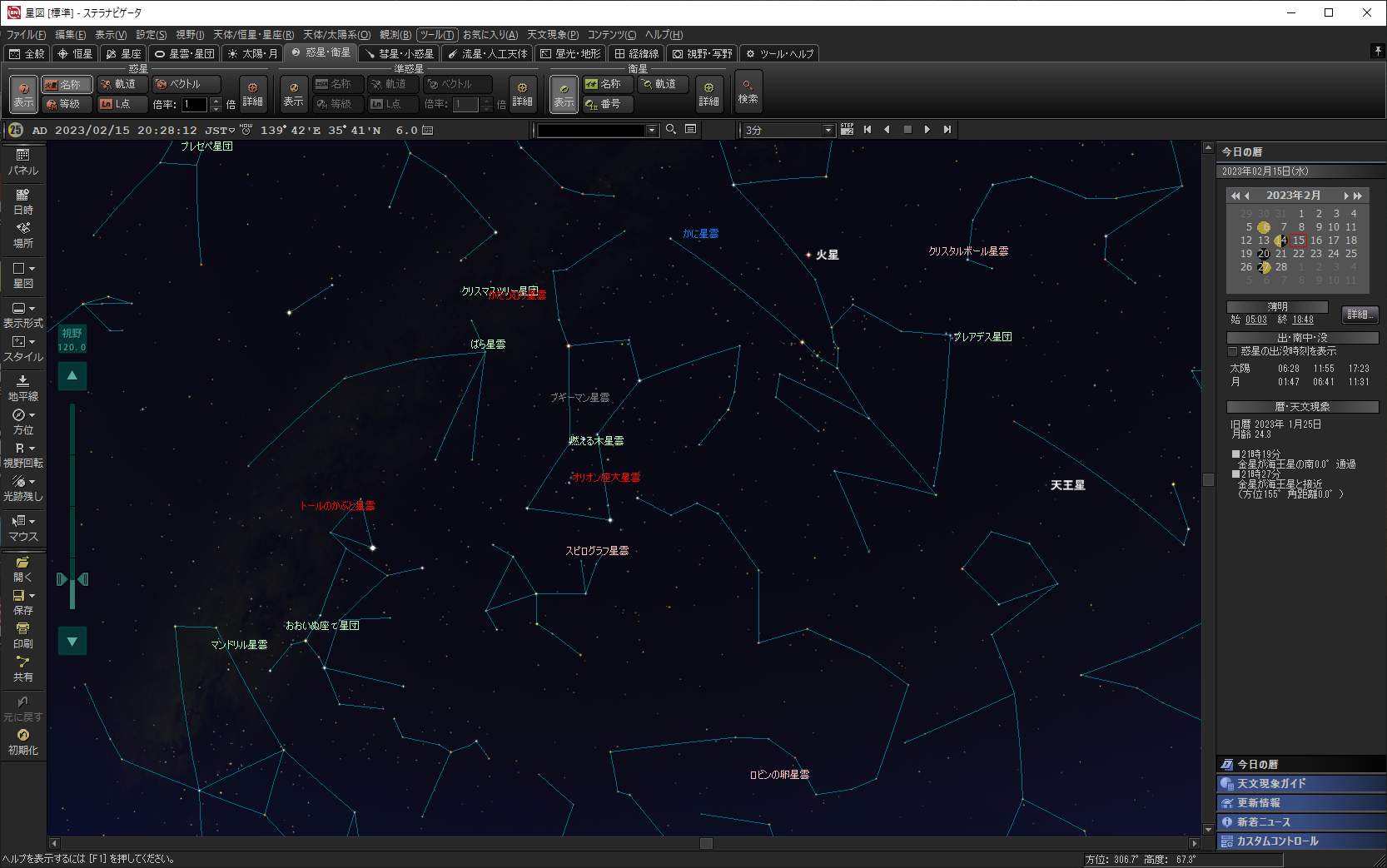Click the 初期化 reset icon
The image size is (1387, 868).
[x=22, y=742]
